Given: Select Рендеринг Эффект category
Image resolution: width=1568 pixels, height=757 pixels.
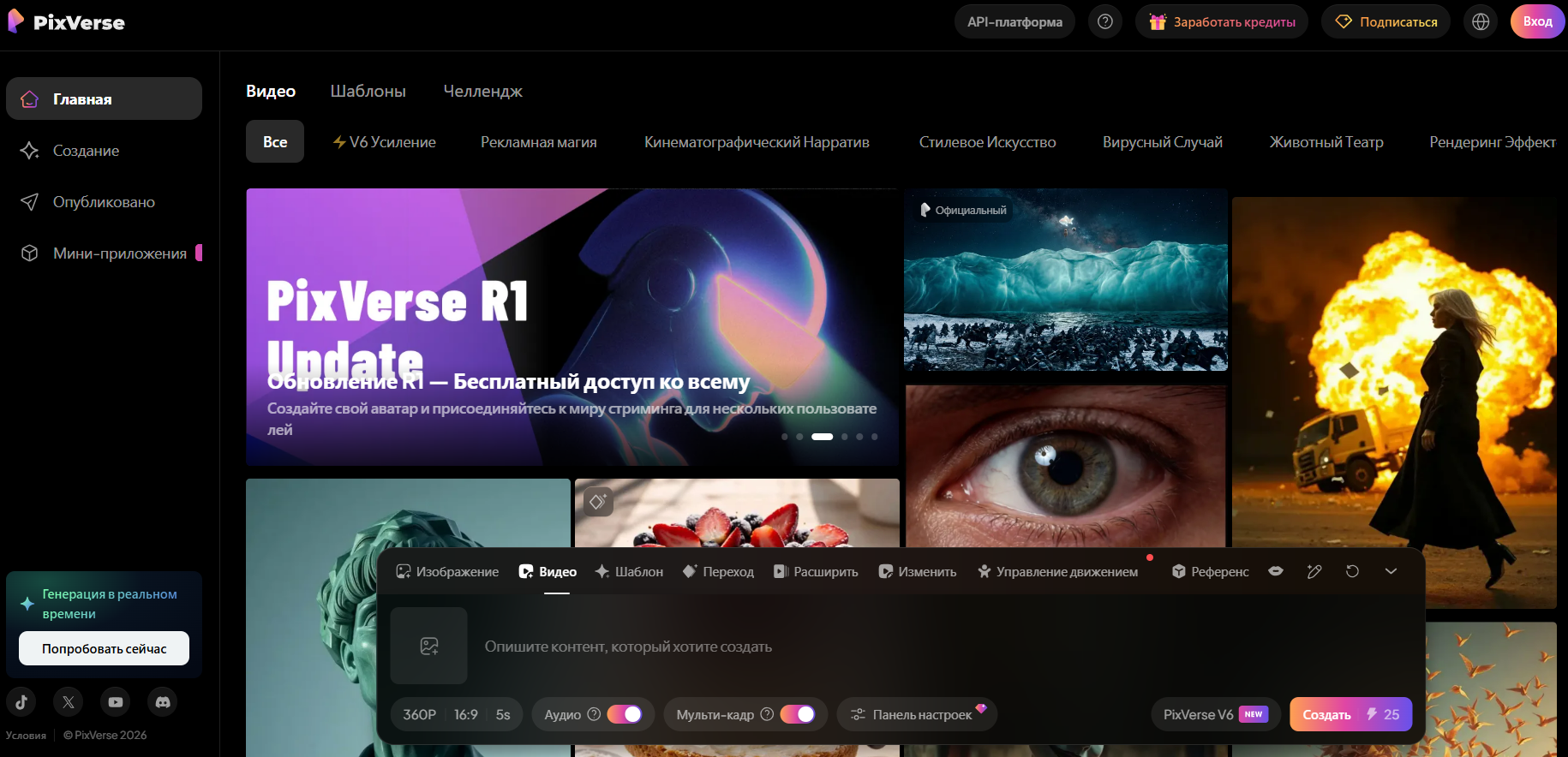Looking at the screenshot, I should [1493, 142].
